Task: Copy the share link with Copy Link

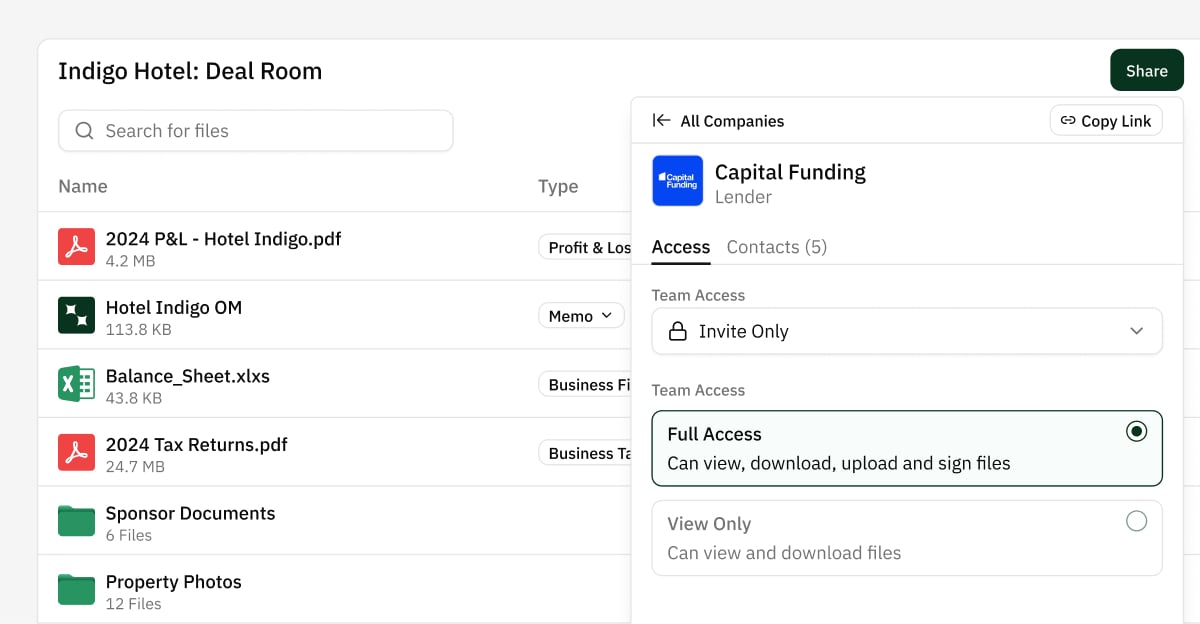Action: tap(1106, 120)
